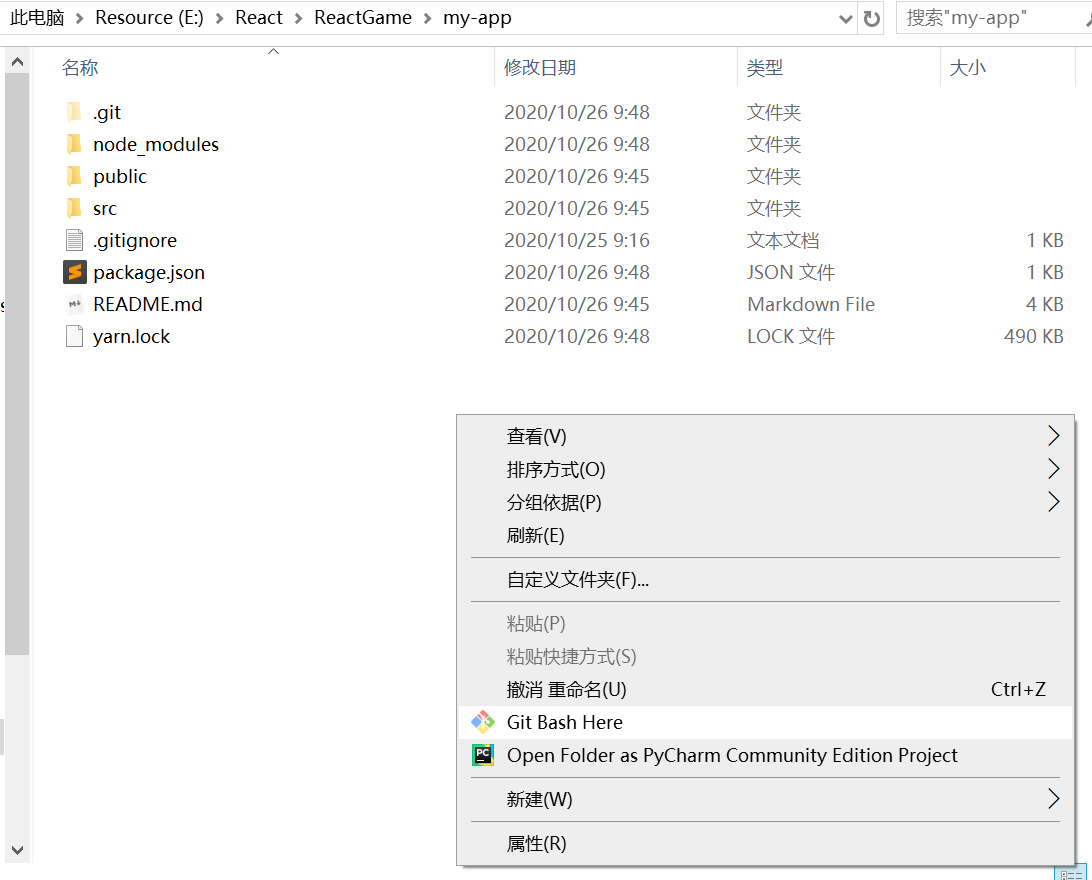Screen dimensions: 1092x880
Task: Click my-app in the breadcrumb path
Action: (477, 17)
